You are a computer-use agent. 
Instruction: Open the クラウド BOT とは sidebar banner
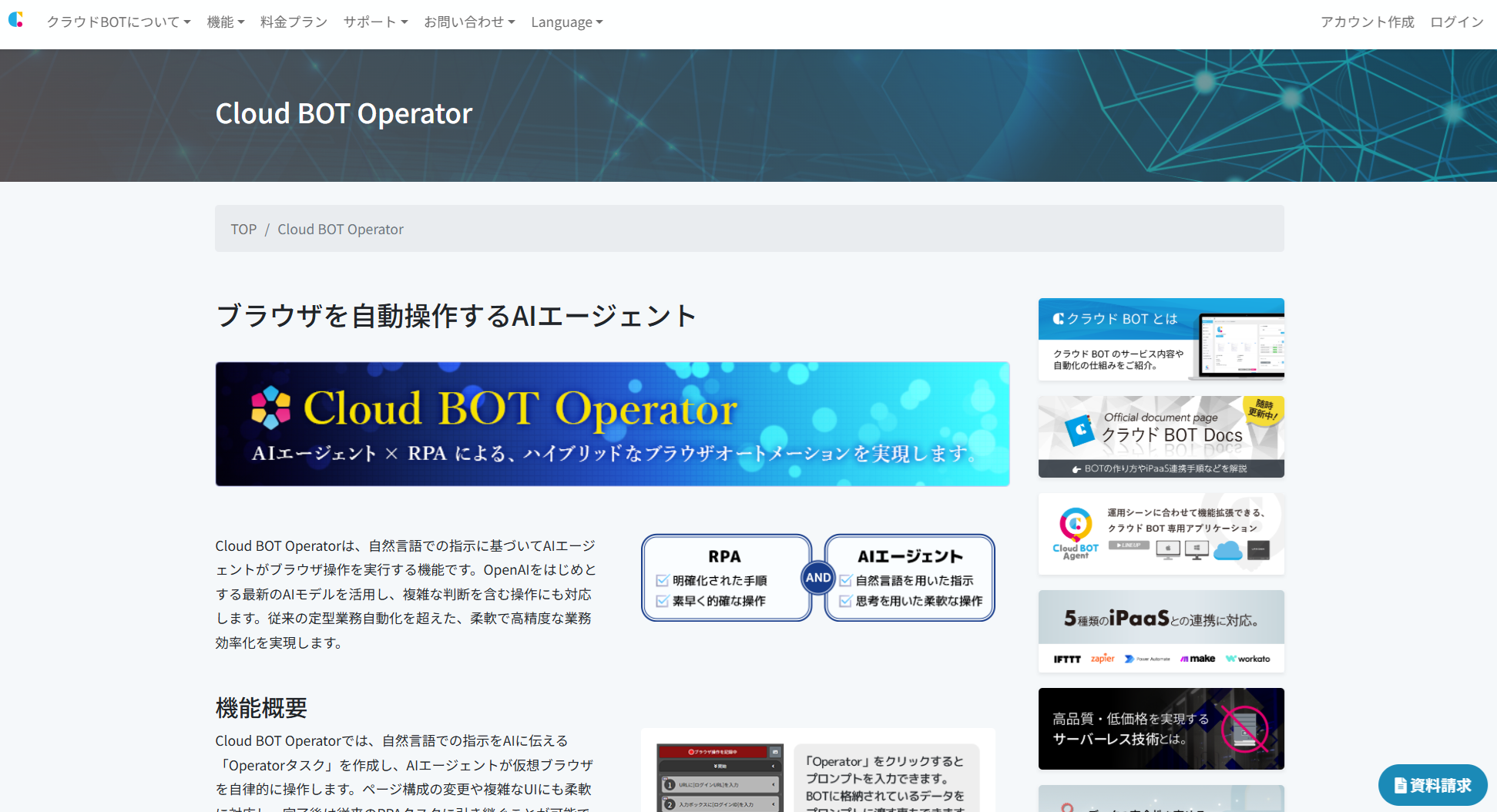tap(1161, 339)
